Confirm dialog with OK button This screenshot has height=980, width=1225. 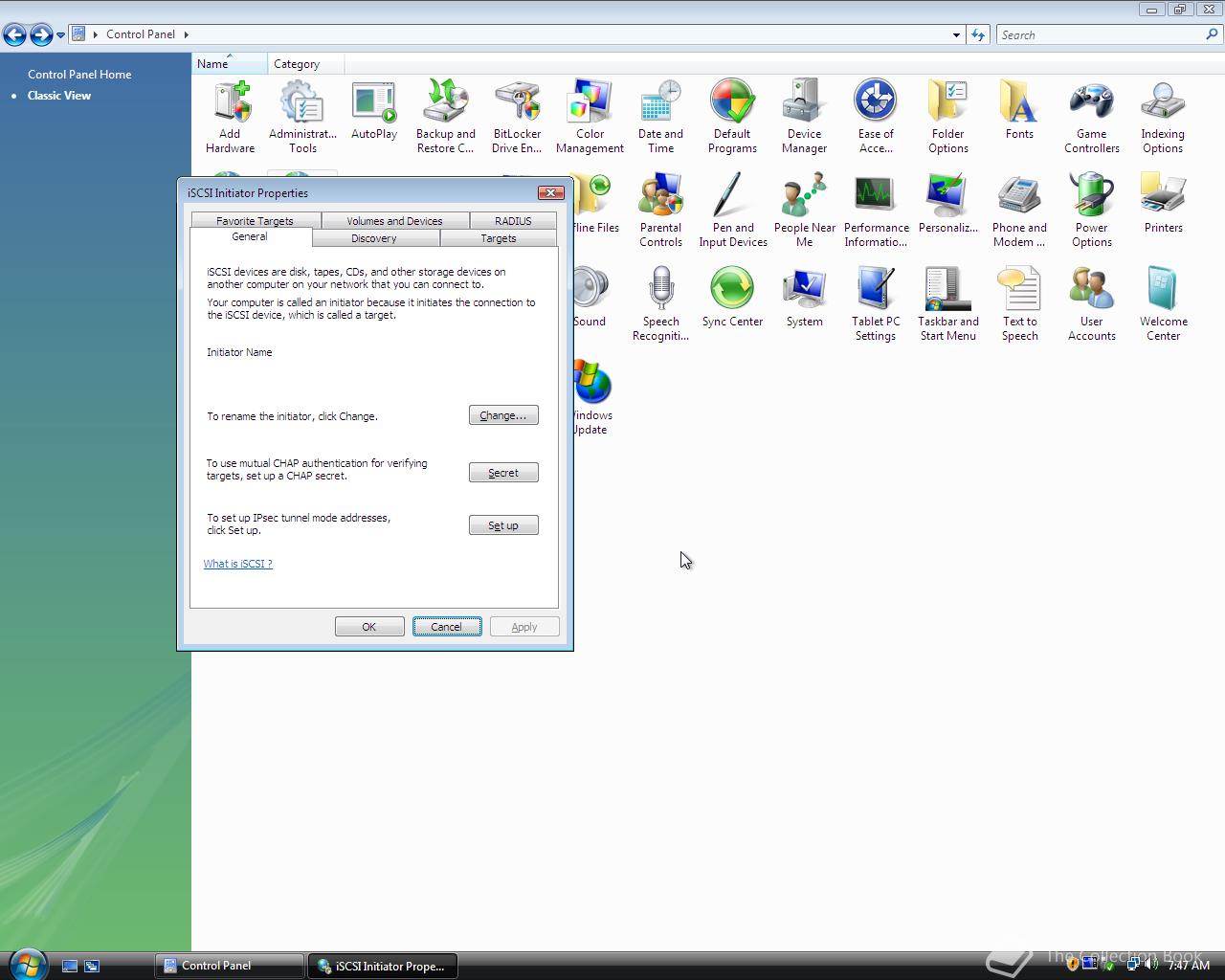click(369, 627)
